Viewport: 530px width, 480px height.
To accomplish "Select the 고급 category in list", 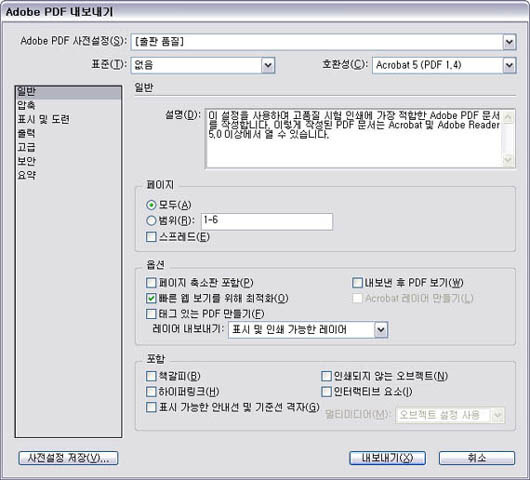I will (x=68, y=147).
